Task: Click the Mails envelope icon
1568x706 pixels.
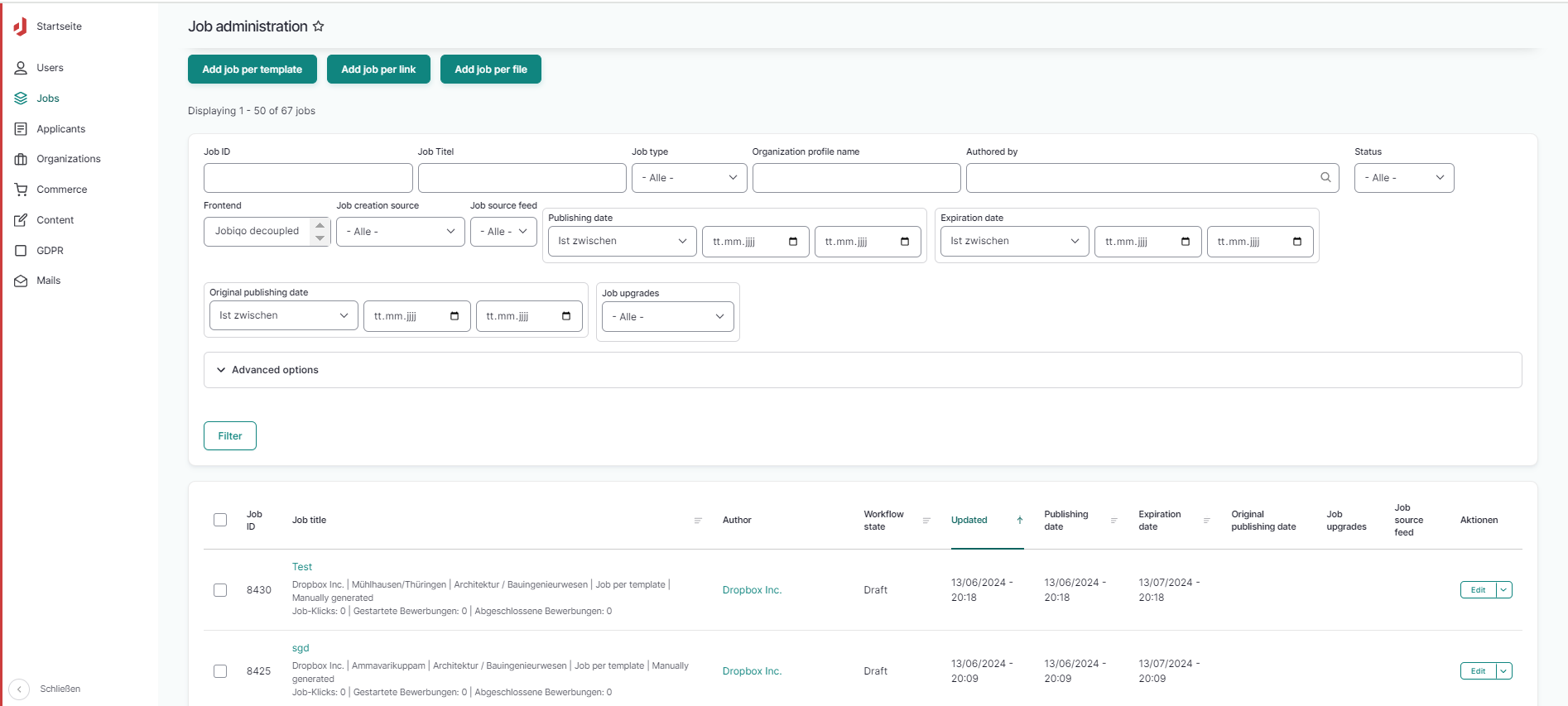Action: [x=21, y=281]
